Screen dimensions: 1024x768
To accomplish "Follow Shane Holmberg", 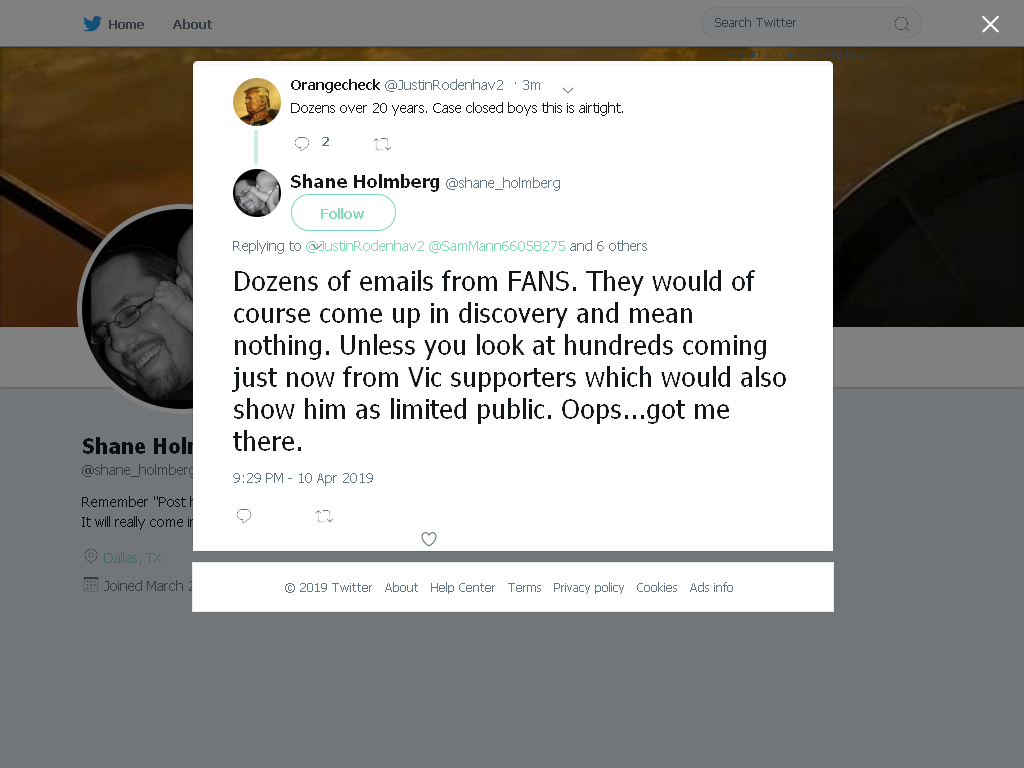I will point(343,213).
